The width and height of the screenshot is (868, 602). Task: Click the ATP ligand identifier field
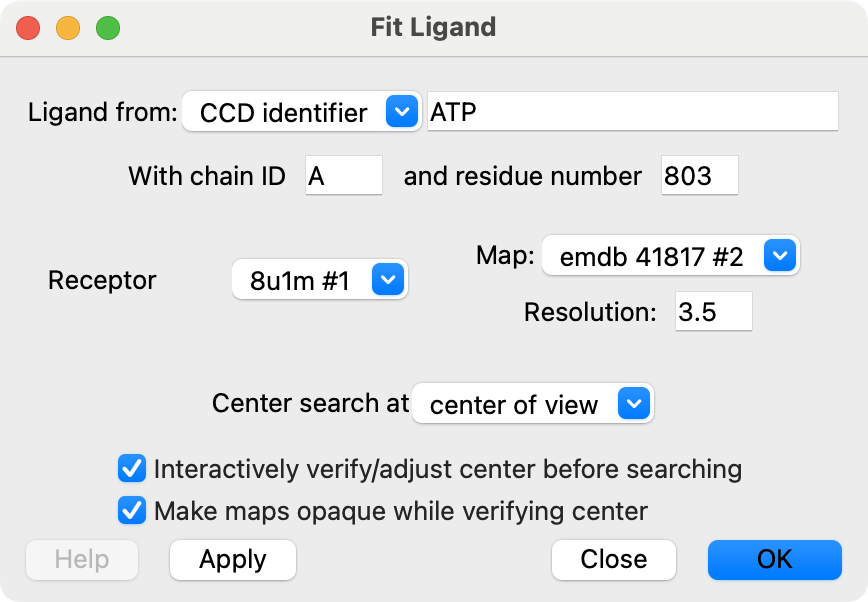[x=632, y=112]
